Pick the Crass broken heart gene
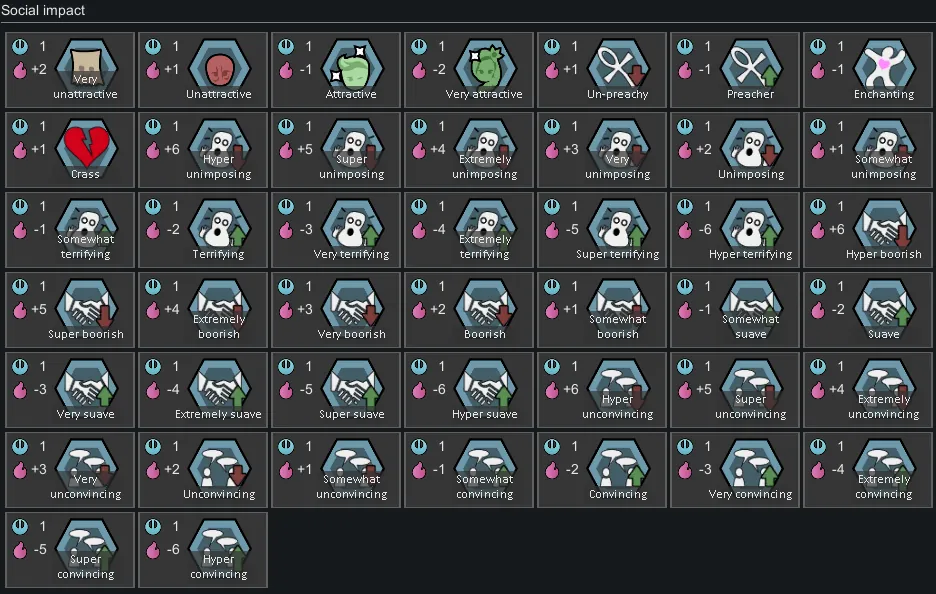Image resolution: width=936 pixels, height=594 pixels. (70, 150)
